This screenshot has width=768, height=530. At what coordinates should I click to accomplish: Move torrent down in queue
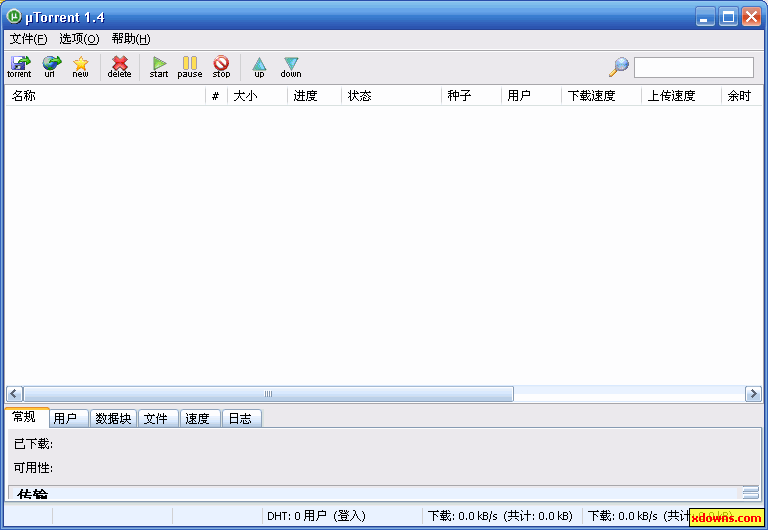pyautogui.click(x=291, y=67)
